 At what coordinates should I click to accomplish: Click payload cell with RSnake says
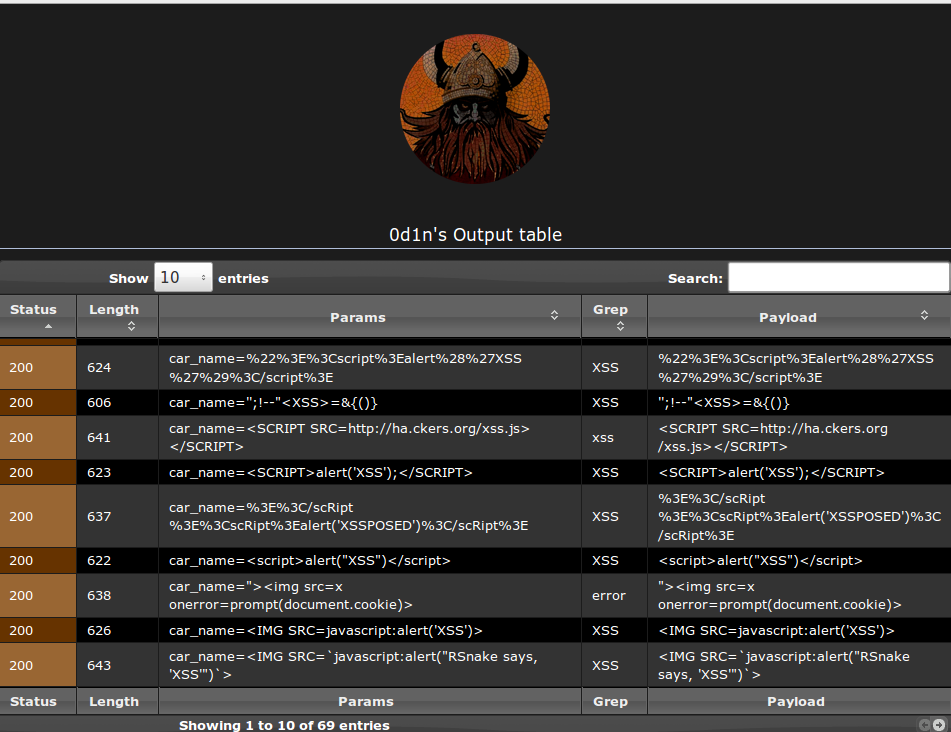point(799,665)
